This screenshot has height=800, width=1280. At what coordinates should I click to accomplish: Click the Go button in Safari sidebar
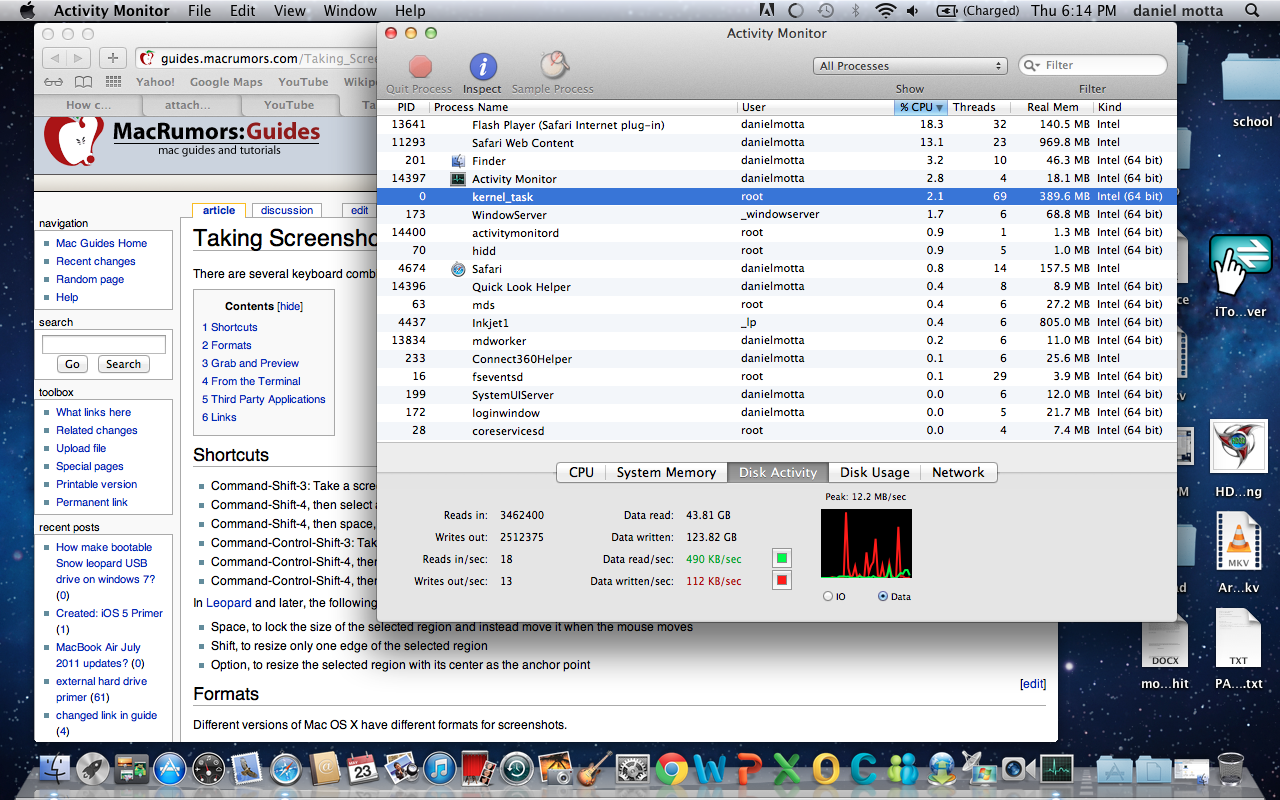pos(72,364)
